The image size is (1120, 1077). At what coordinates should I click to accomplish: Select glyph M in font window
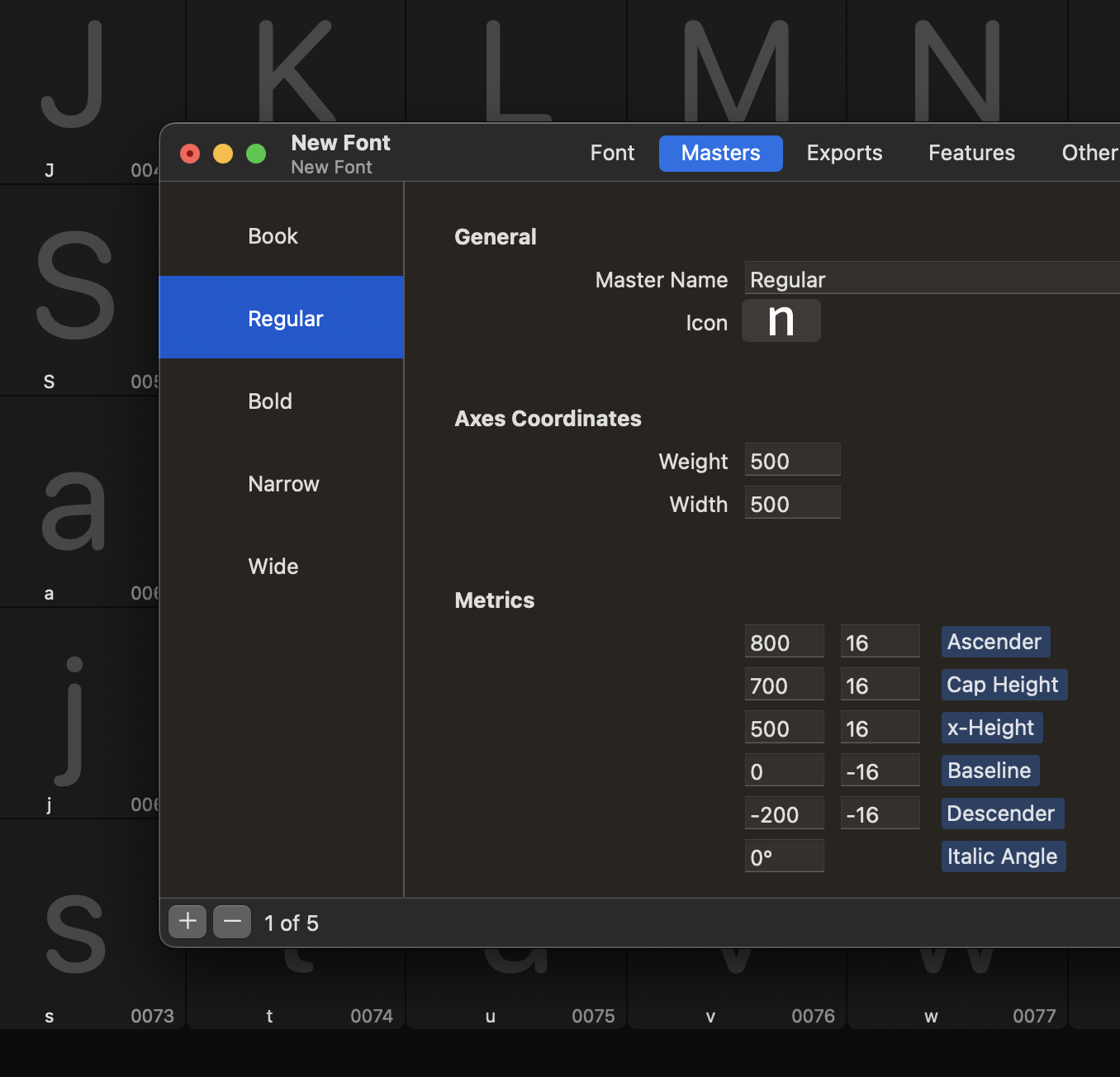point(737,62)
